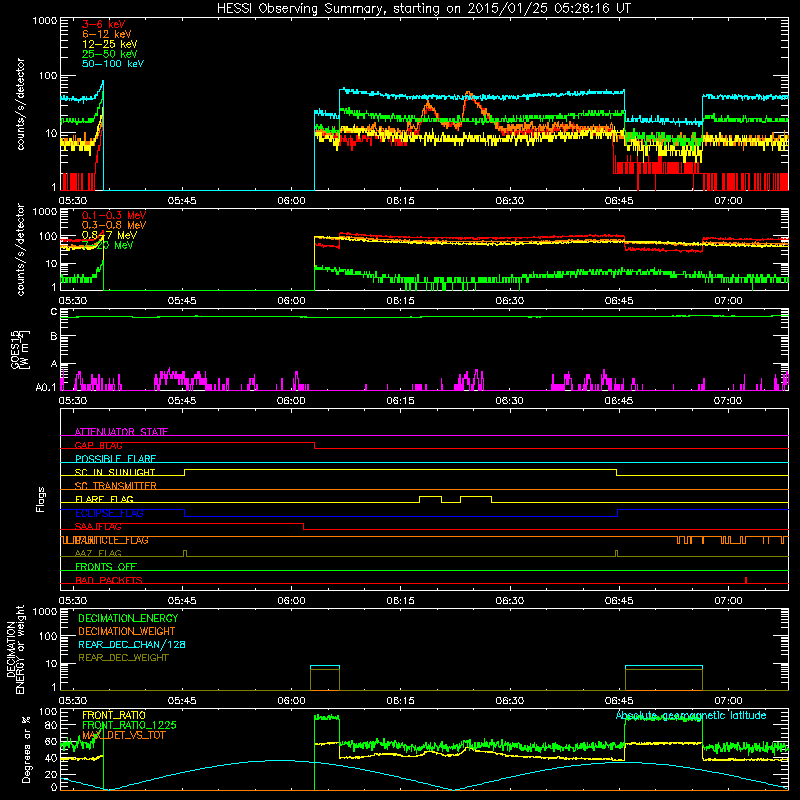Viewport: 800px width, 800px height.
Task: Click the BAD_PACKETS label
Action: coord(109,580)
